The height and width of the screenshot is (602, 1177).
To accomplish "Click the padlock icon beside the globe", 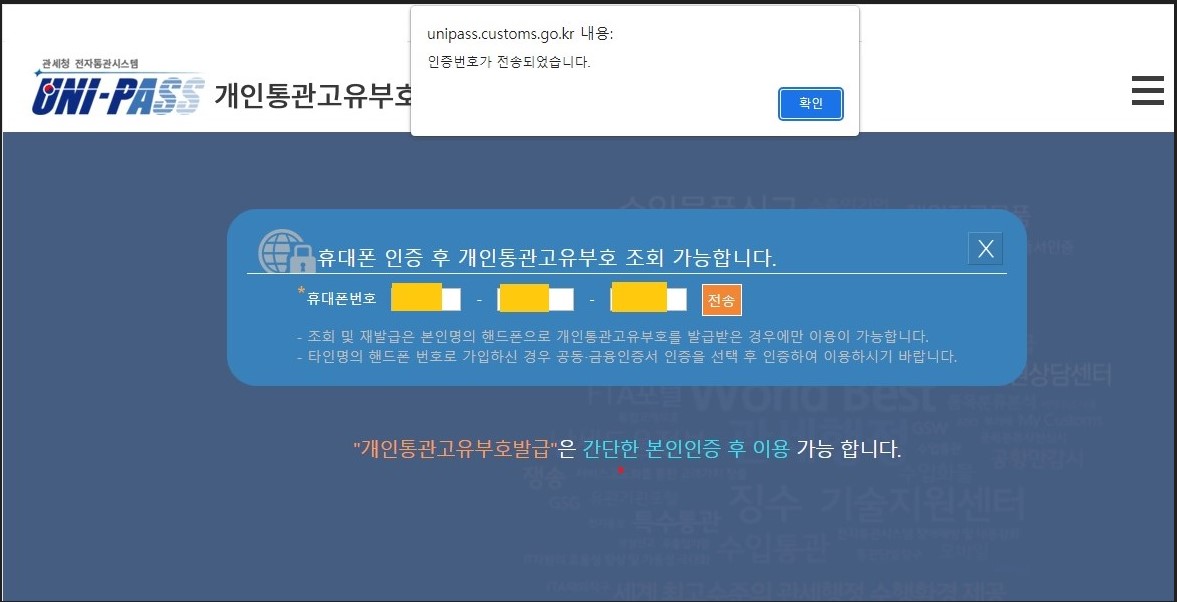I will [x=303, y=258].
